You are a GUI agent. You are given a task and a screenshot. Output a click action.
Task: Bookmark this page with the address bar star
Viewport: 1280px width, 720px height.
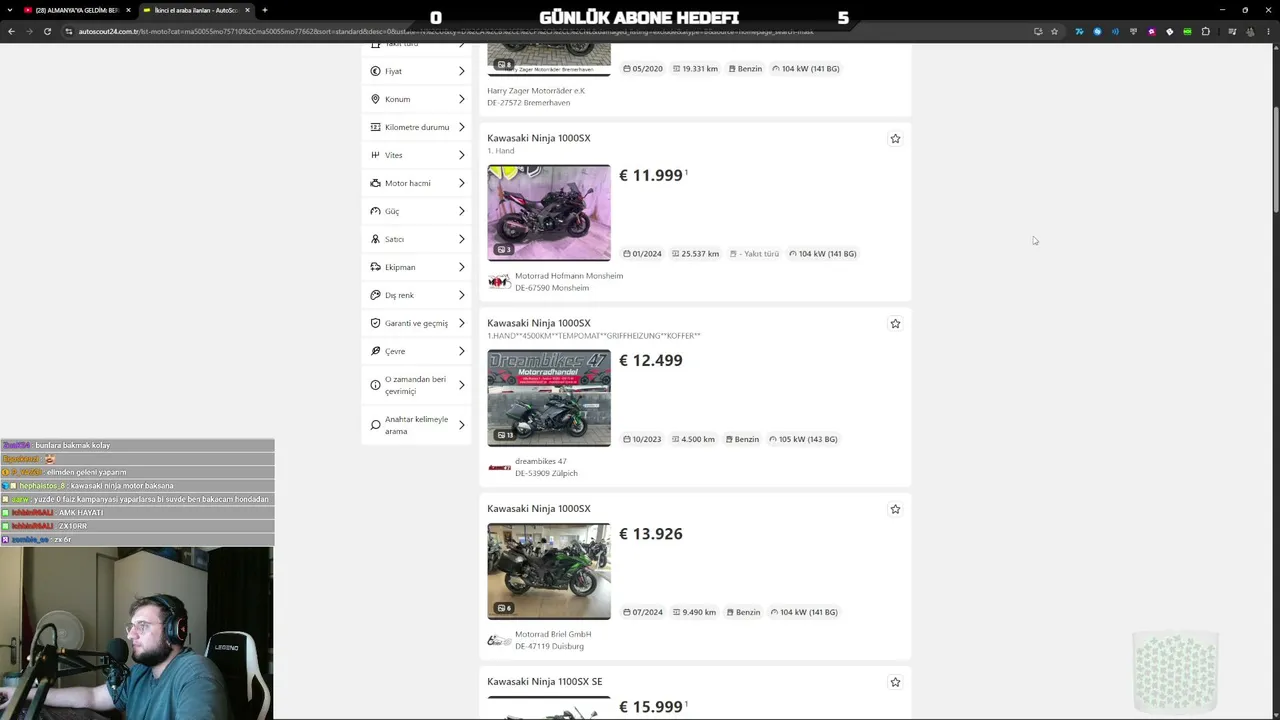(1054, 31)
